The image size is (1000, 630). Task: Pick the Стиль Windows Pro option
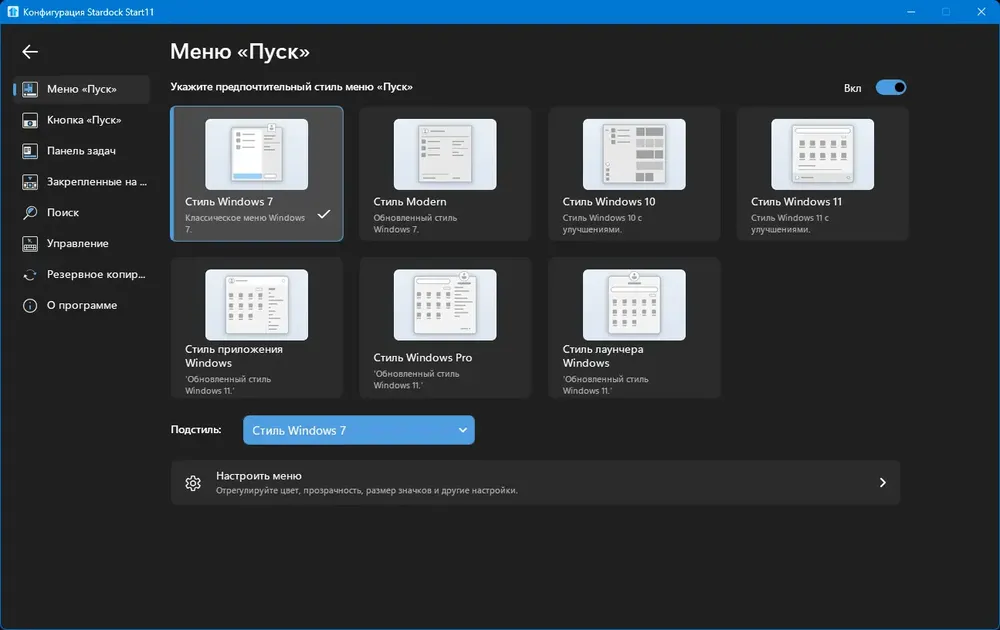(x=445, y=328)
